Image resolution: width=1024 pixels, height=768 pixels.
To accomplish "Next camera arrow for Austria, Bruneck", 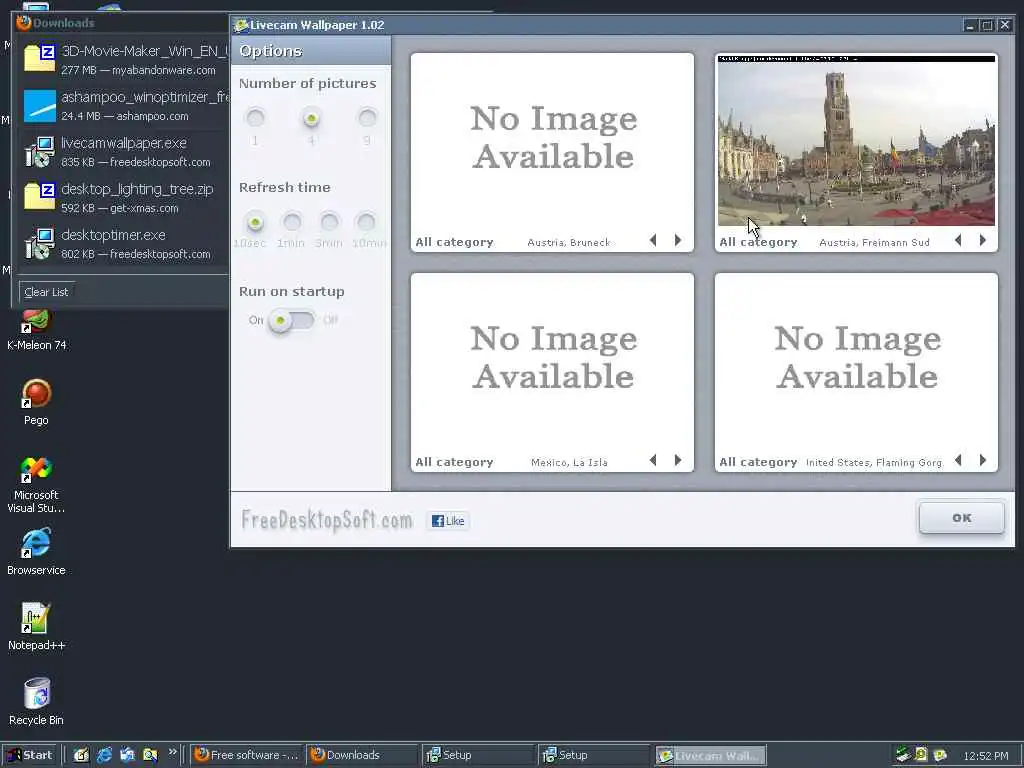I will 678,240.
